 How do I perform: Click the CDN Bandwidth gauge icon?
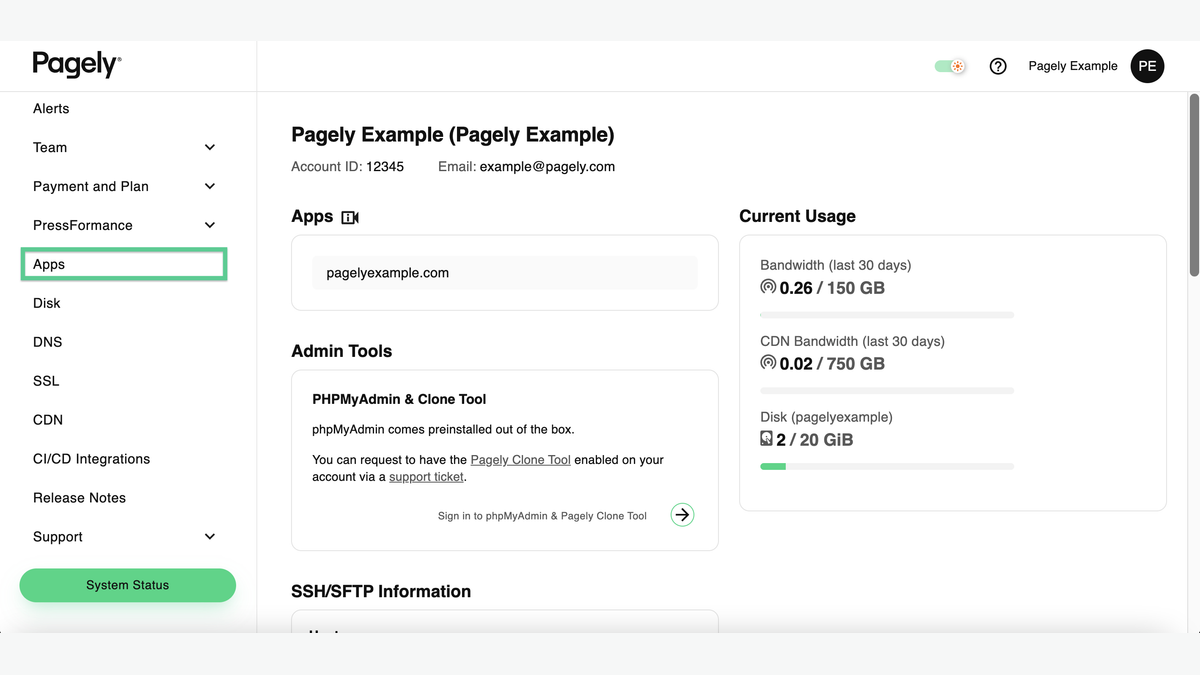pos(768,363)
